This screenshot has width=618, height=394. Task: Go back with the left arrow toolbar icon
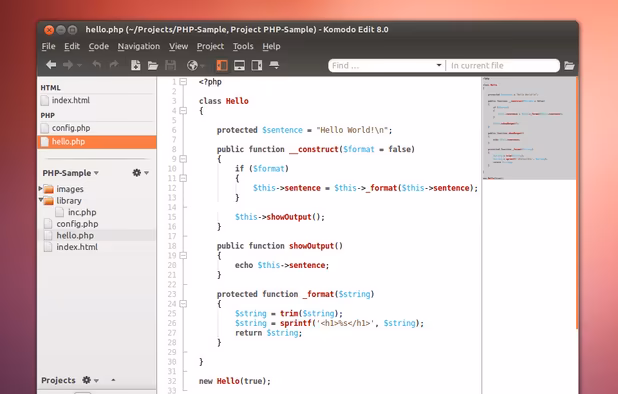tap(51, 65)
